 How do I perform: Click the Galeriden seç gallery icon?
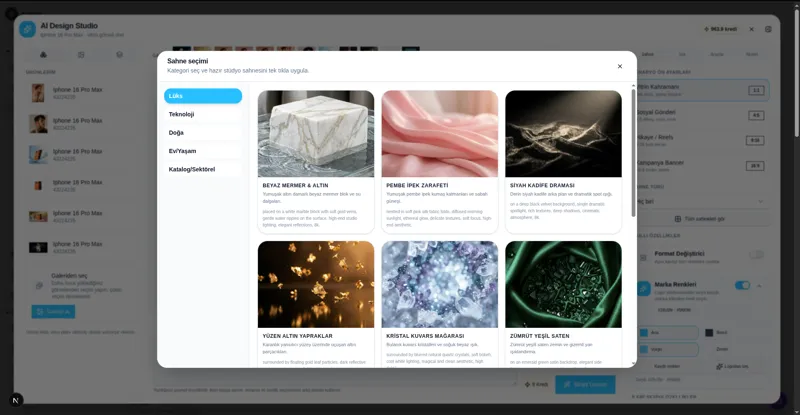39,286
